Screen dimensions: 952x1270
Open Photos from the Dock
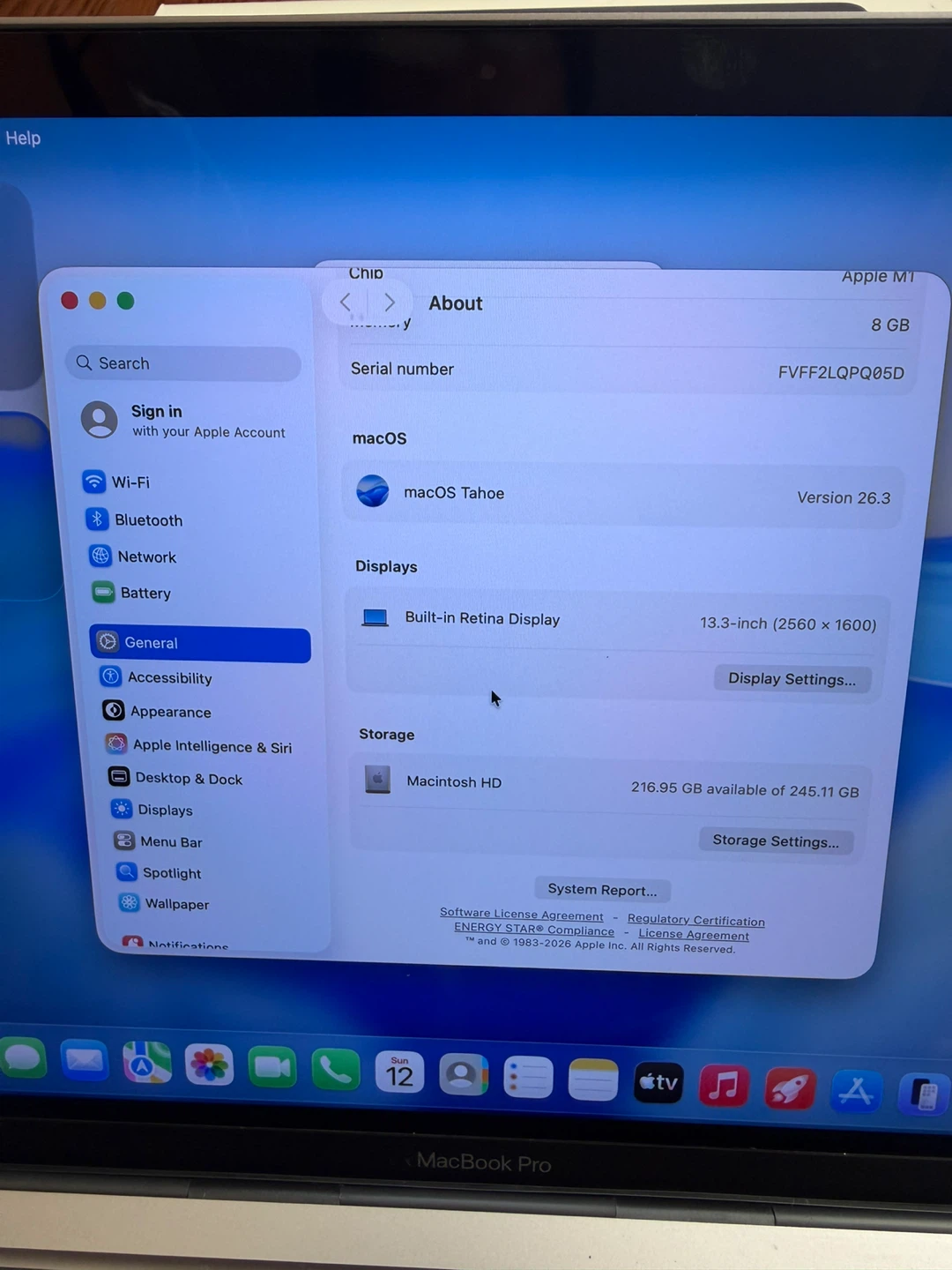pos(209,1065)
